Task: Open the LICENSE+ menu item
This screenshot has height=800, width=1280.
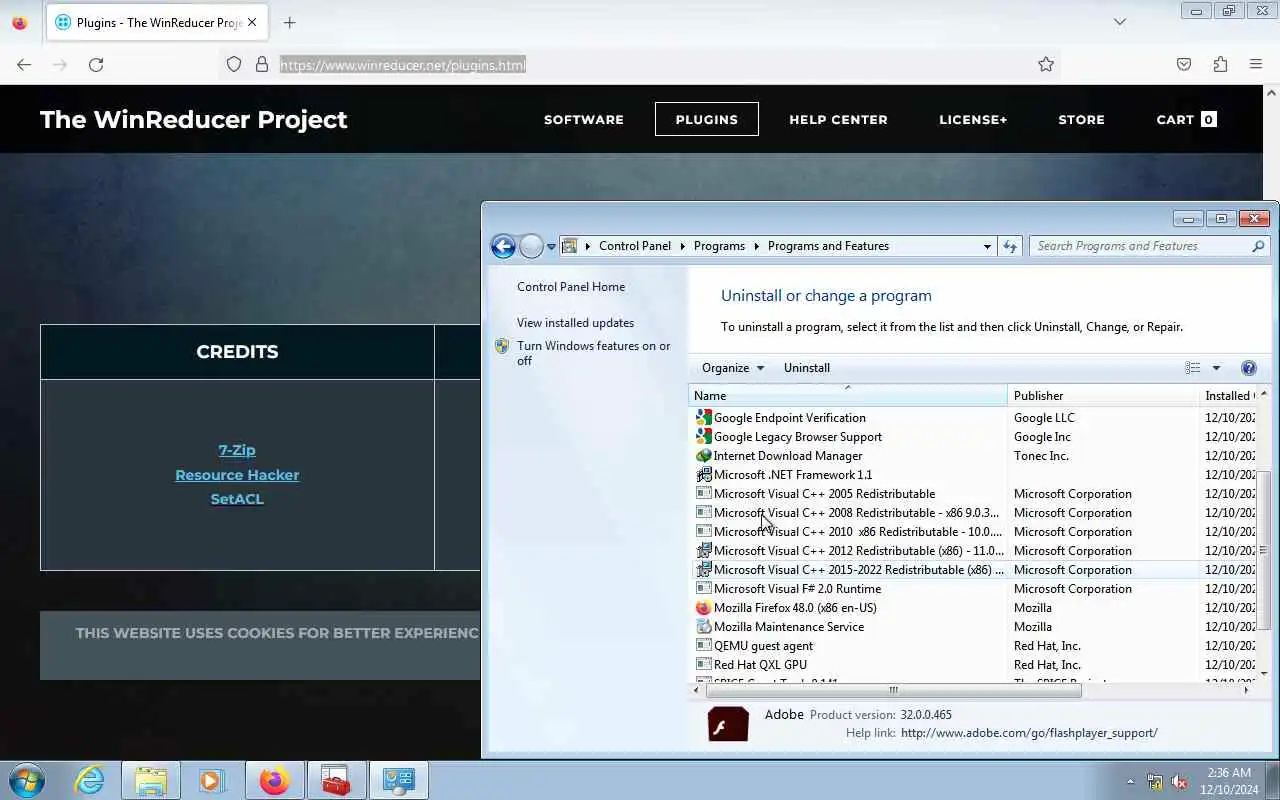Action: (x=973, y=119)
